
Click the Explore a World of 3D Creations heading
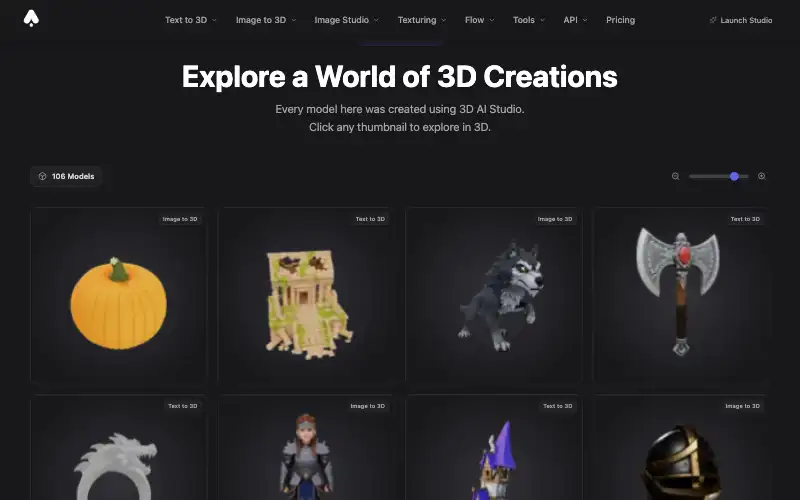tap(399, 77)
